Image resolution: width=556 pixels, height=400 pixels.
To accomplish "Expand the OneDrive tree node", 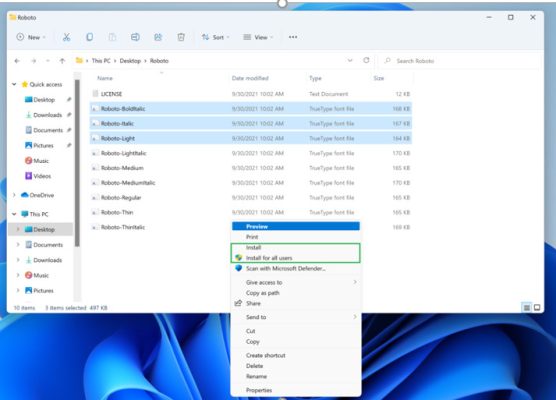I will (14, 195).
